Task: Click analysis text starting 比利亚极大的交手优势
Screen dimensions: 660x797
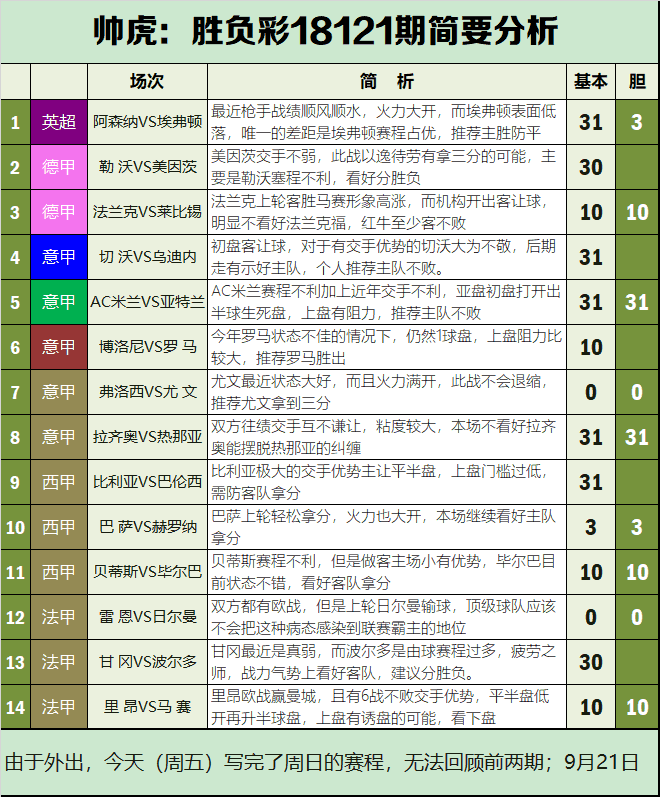Action: pos(380,482)
